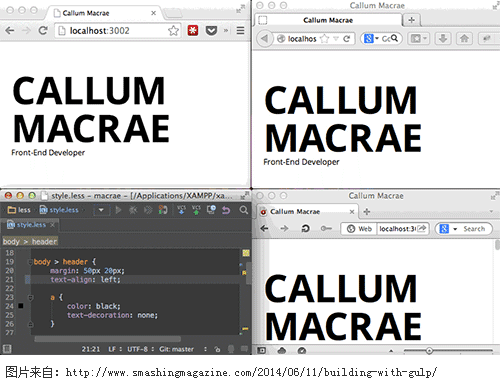Select Callum Macrae tab in Opera window
Viewport: 500px width, 388px height.
307,212
